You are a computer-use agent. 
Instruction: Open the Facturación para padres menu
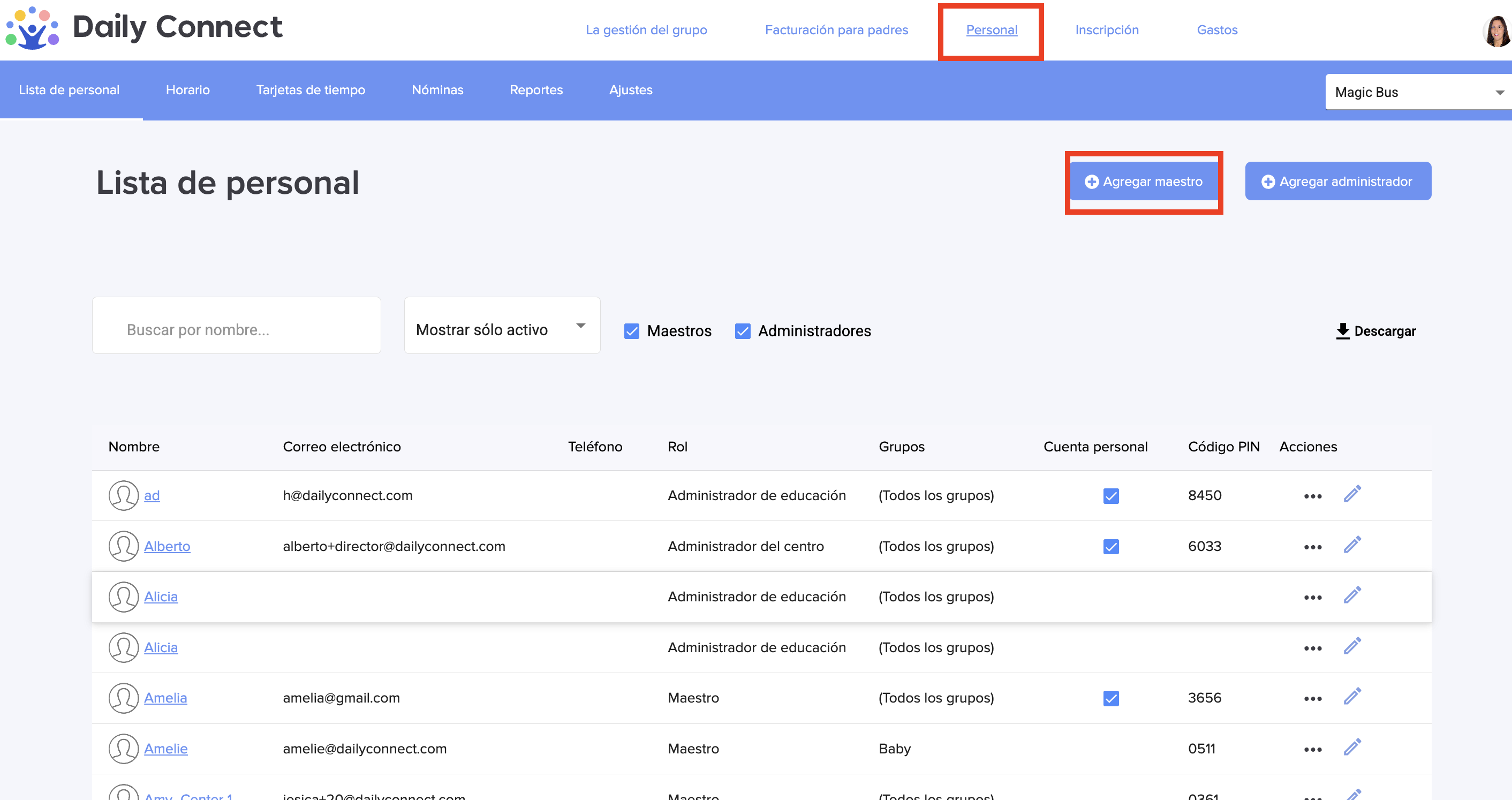coord(836,30)
